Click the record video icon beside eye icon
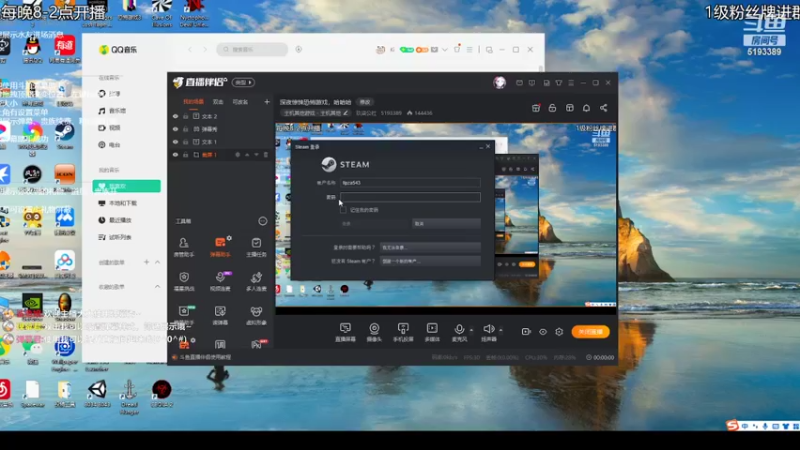800x450 pixels. pos(526,332)
